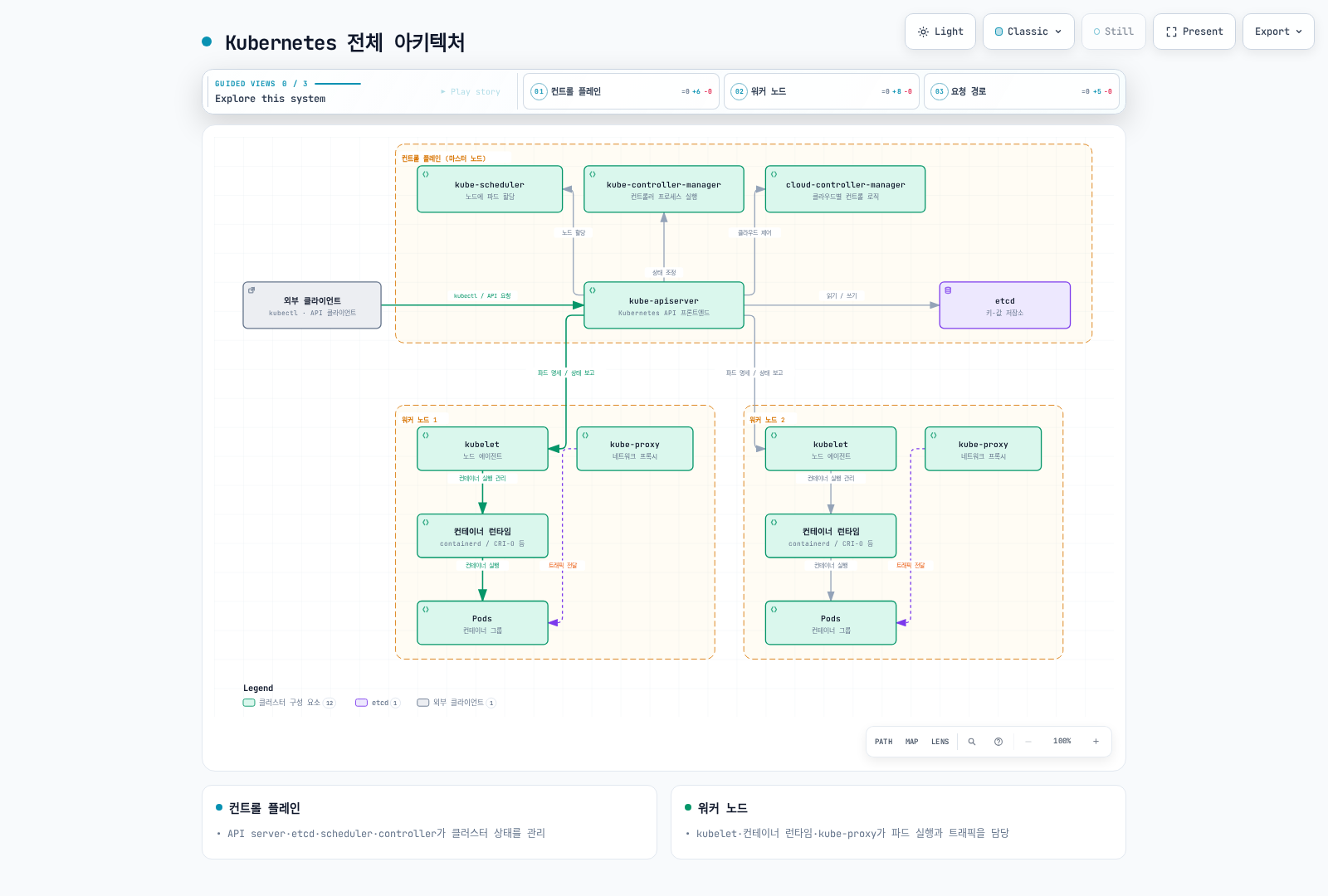1328x896 pixels.
Task: Click the 워커 노드 1 group label
Action: [x=419, y=420]
